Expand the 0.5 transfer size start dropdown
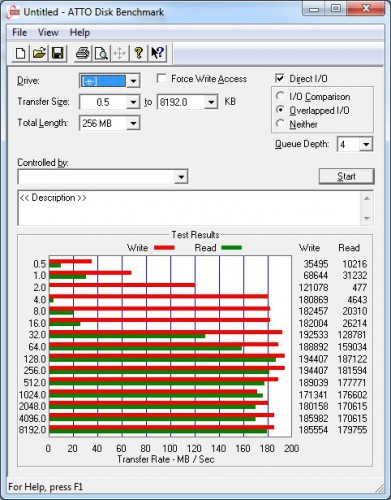The height and width of the screenshot is (500, 391). pyautogui.click(x=133, y=102)
